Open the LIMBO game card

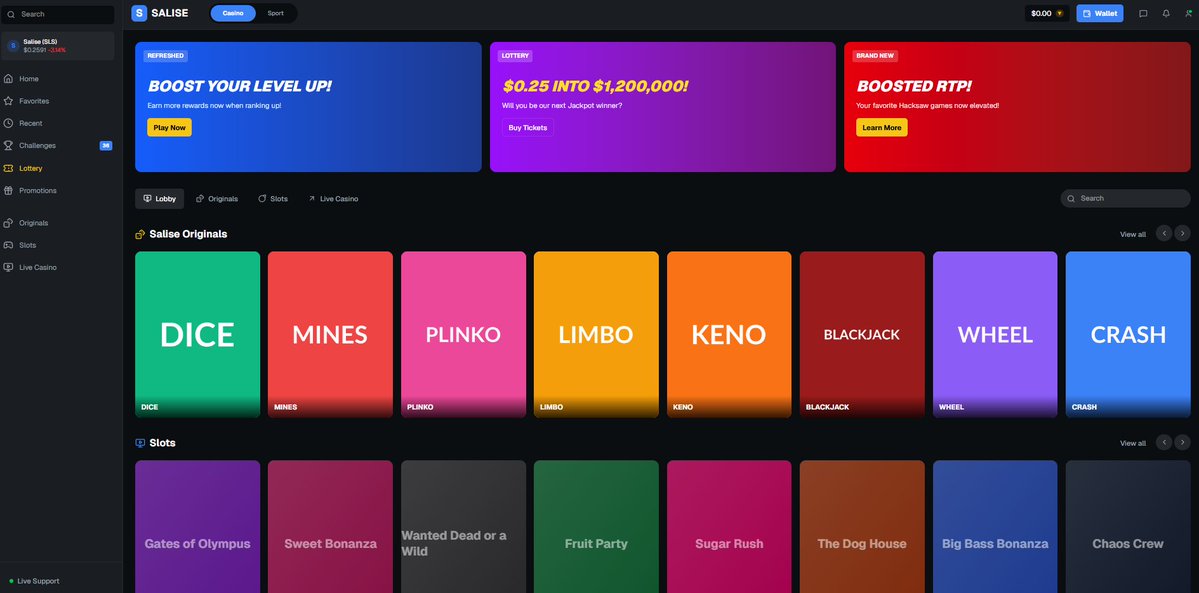point(596,334)
